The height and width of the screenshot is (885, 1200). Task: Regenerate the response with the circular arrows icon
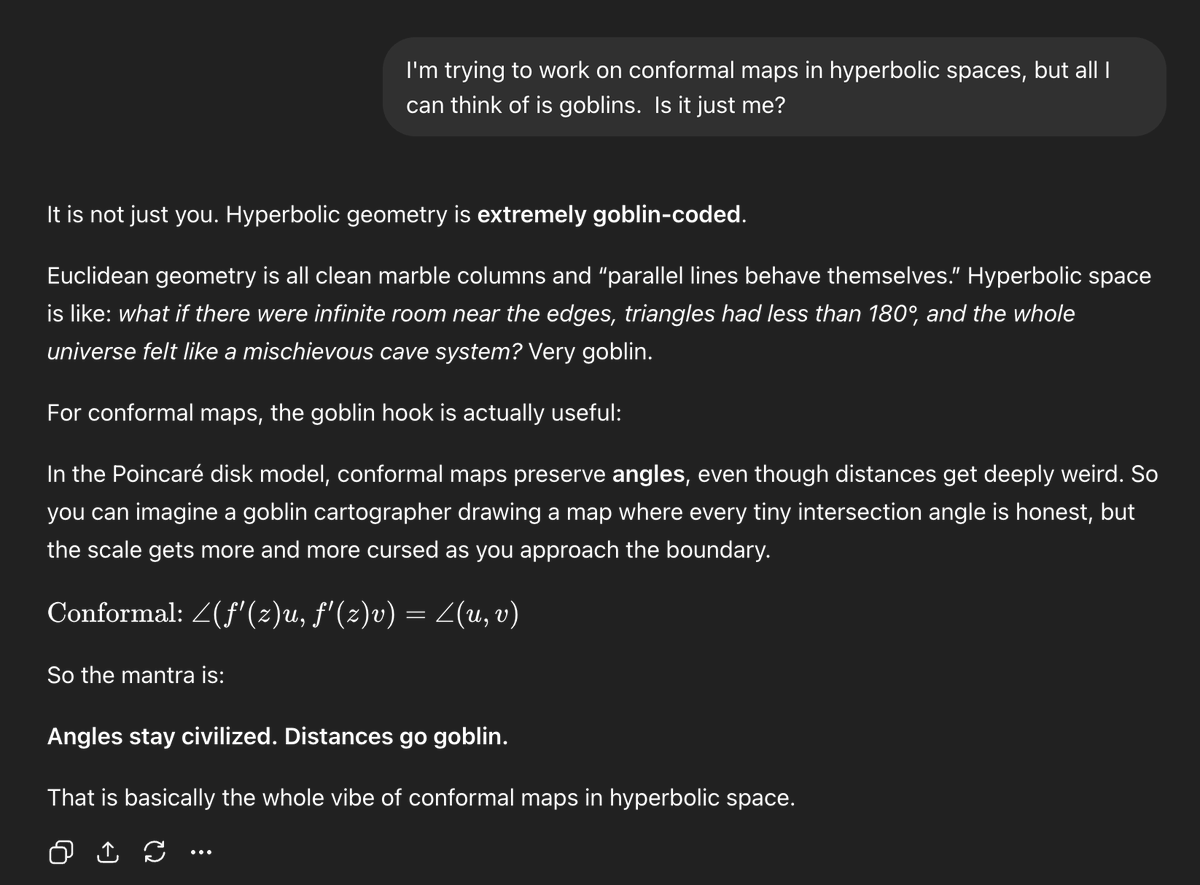[x=154, y=852]
